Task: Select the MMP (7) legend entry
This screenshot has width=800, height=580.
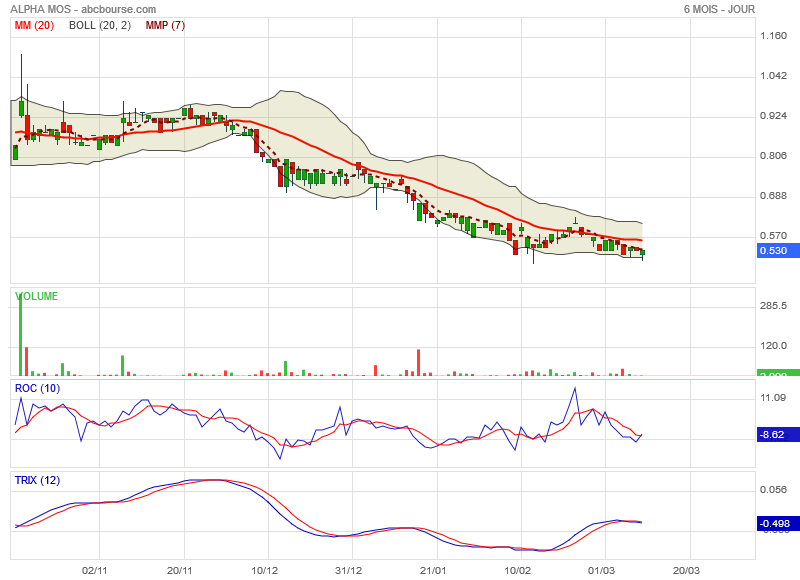Action: 165,25
